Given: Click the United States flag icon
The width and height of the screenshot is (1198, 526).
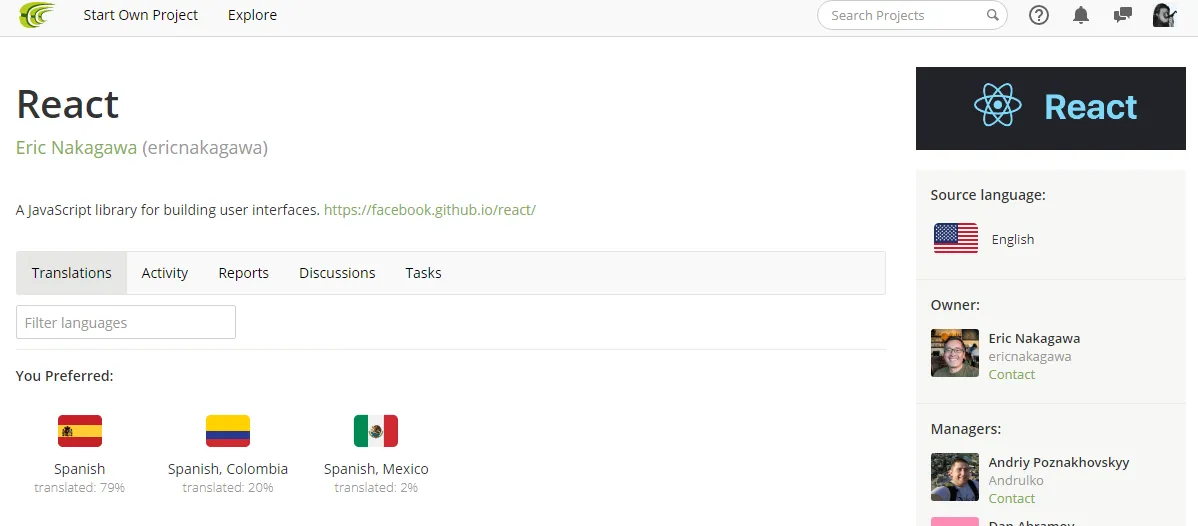Looking at the screenshot, I should pyautogui.click(x=956, y=239).
